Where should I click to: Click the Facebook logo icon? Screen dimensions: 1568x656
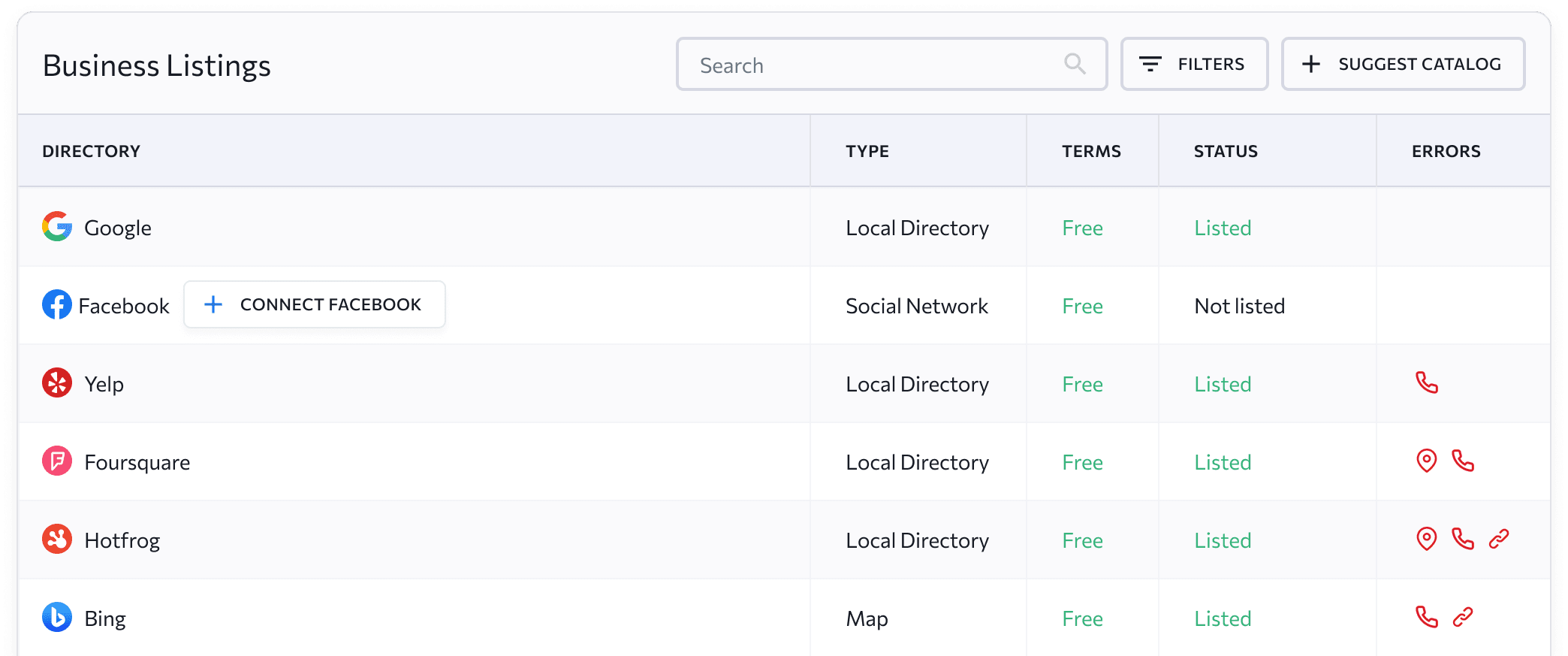coord(57,304)
